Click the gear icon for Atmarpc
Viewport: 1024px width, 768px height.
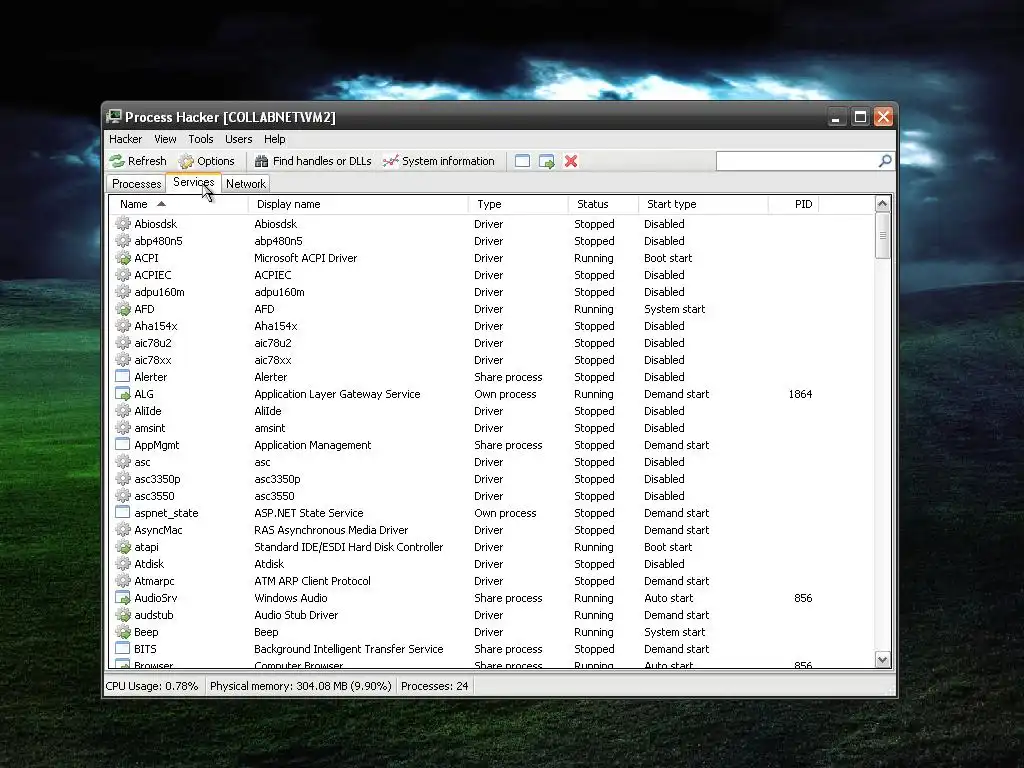pos(123,581)
